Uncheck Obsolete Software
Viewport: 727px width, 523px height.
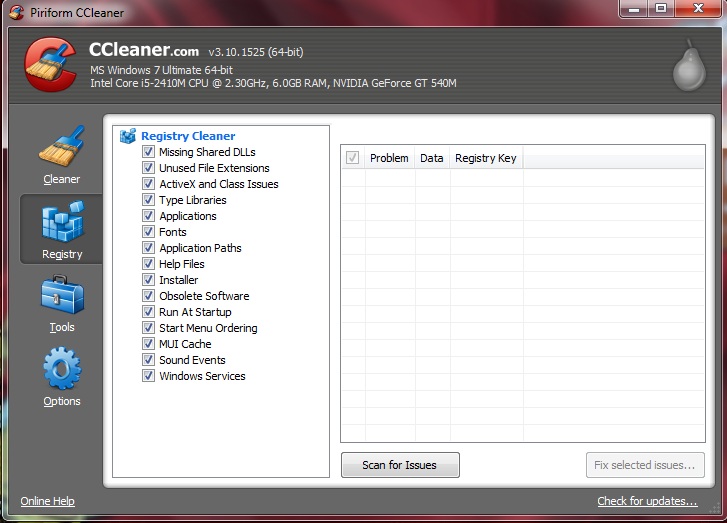148,296
